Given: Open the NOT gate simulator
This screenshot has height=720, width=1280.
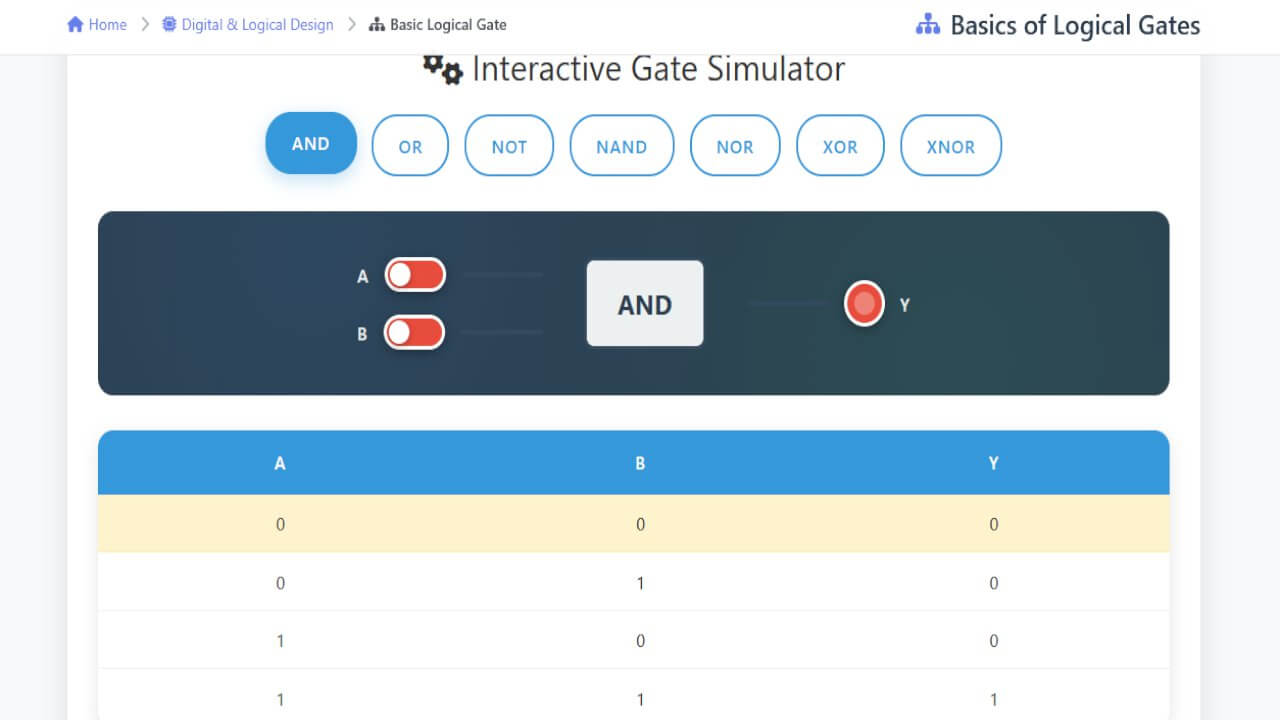Looking at the screenshot, I should coord(509,146).
